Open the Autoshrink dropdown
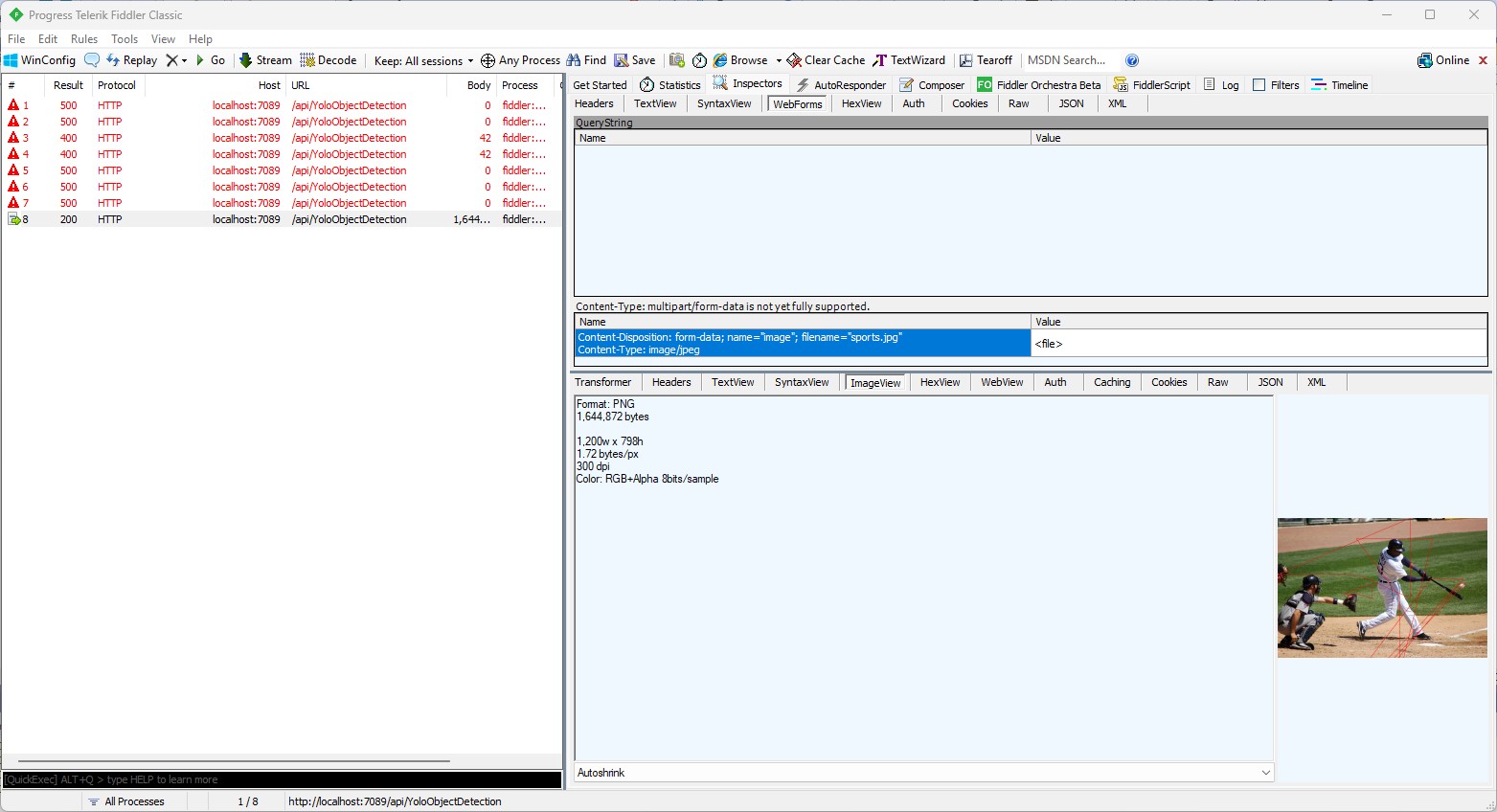The height and width of the screenshot is (812, 1497). [x=923, y=773]
